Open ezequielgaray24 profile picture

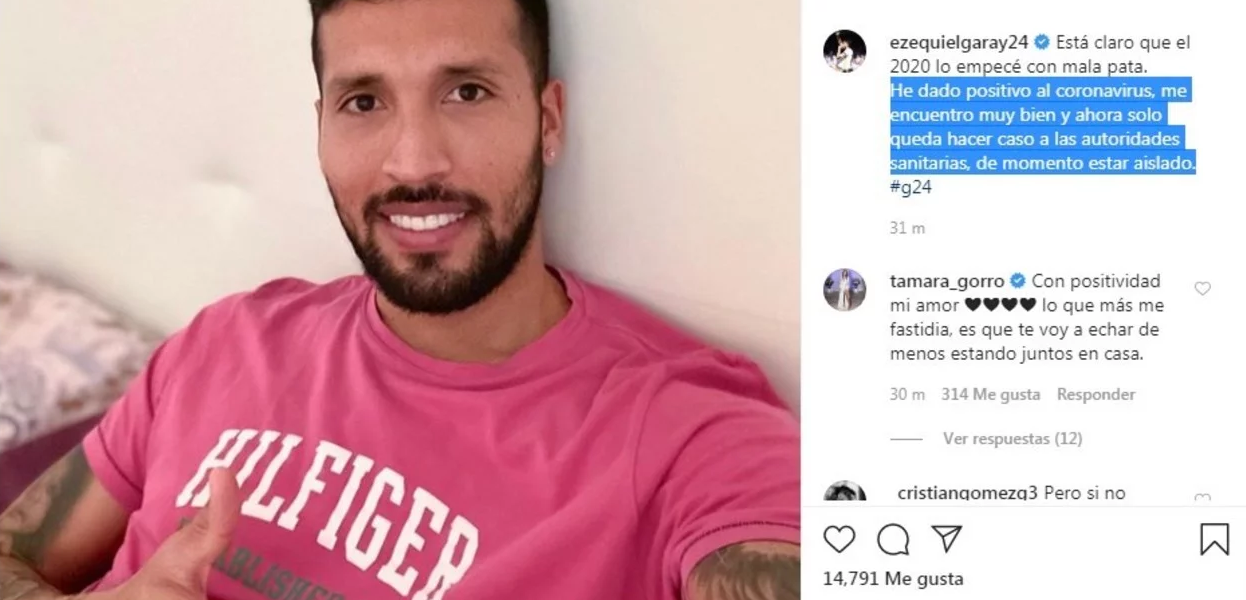click(844, 51)
